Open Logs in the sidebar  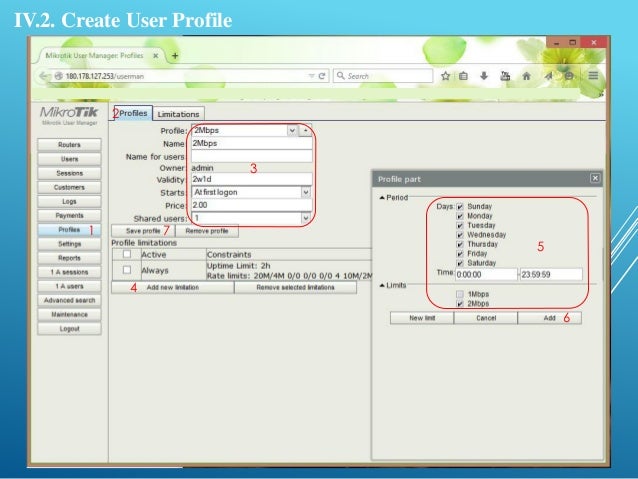pos(69,201)
